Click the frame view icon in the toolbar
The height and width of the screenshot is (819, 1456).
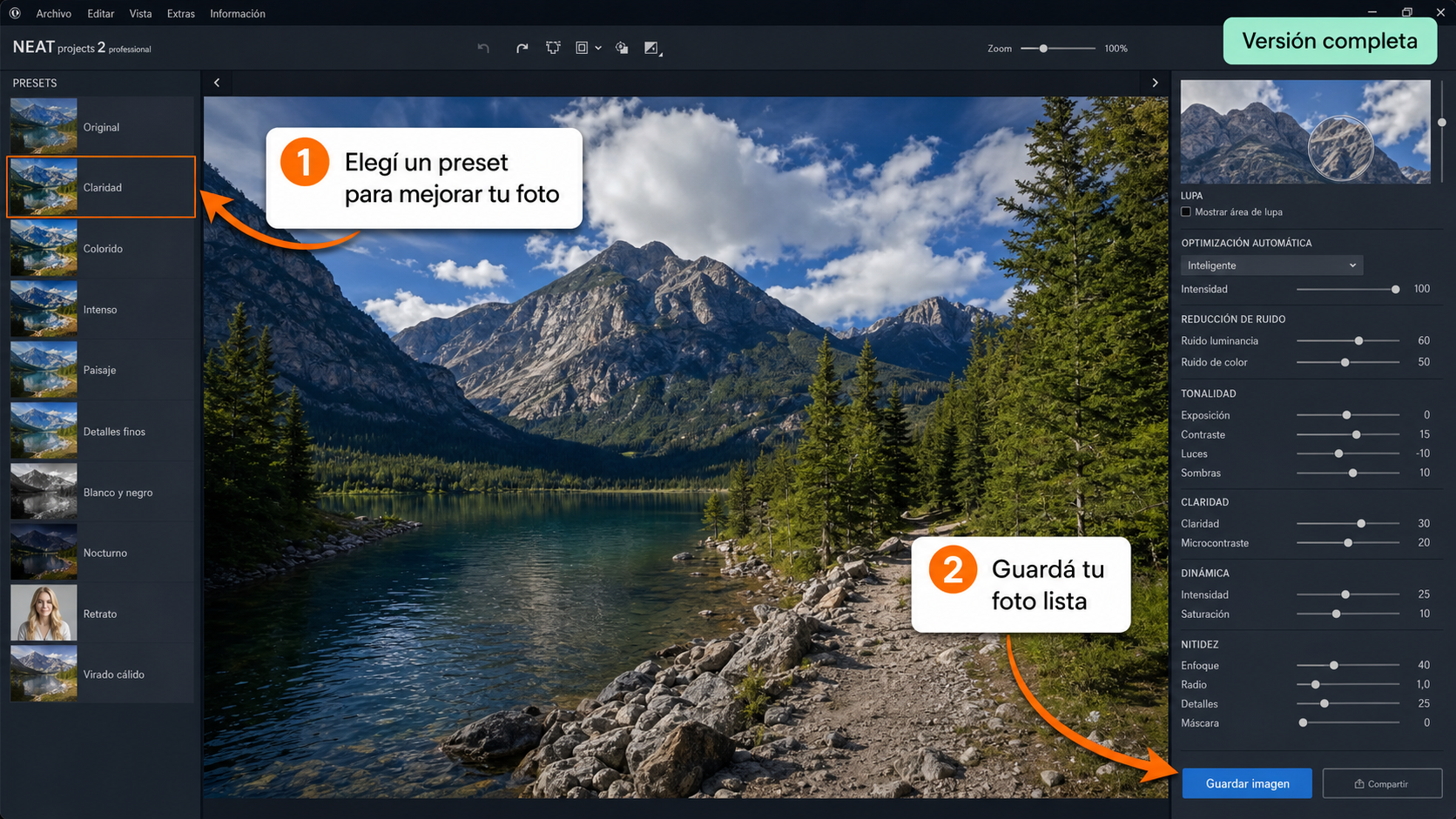(x=582, y=48)
